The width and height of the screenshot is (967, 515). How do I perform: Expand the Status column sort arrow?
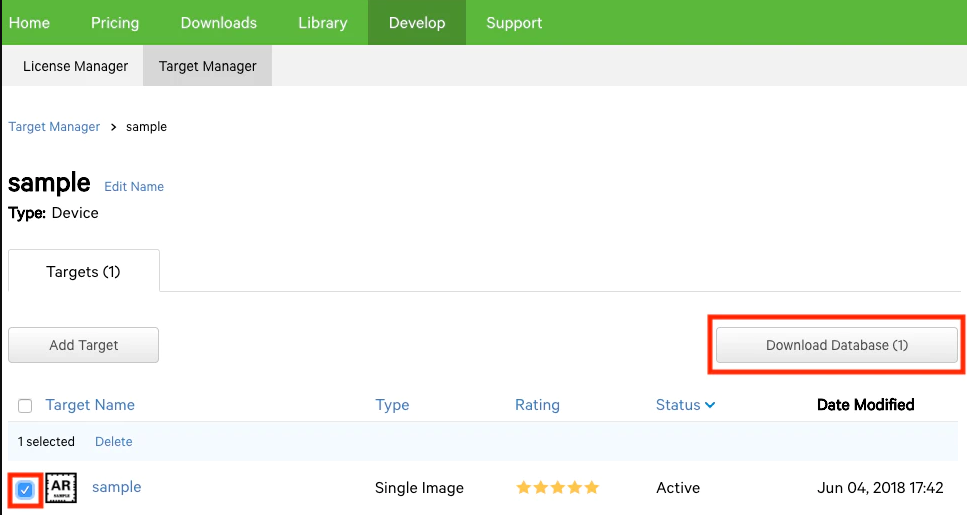coord(710,405)
